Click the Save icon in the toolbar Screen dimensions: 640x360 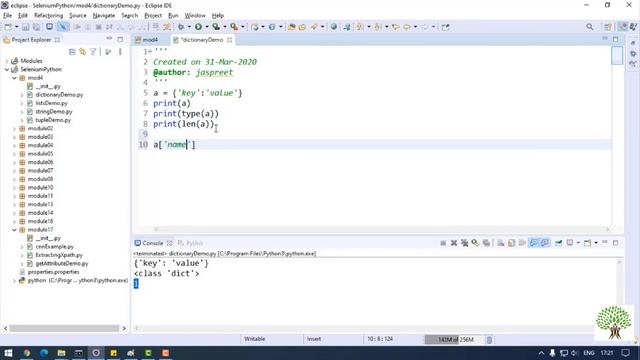point(25,27)
